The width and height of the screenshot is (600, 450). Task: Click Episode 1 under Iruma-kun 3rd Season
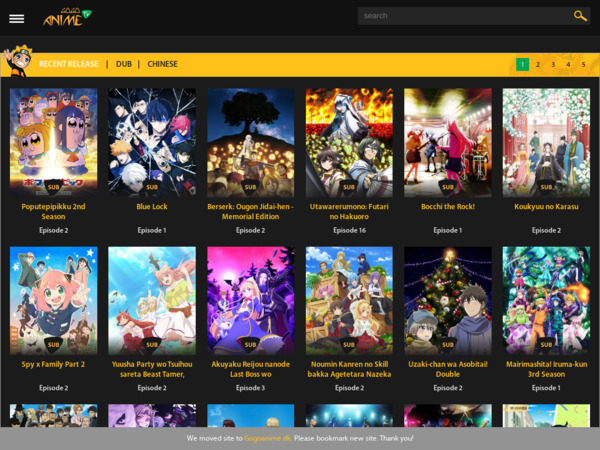pos(546,388)
